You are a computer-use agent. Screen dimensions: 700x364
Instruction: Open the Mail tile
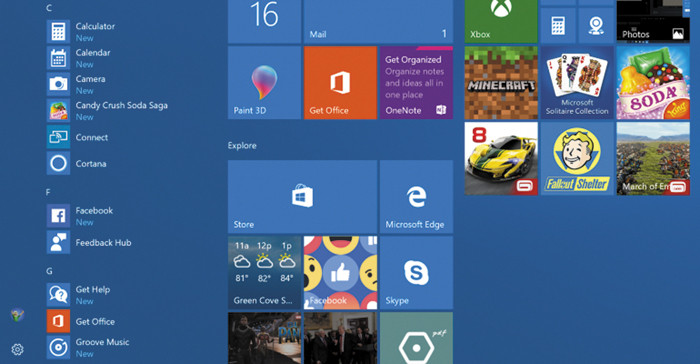click(x=378, y=21)
